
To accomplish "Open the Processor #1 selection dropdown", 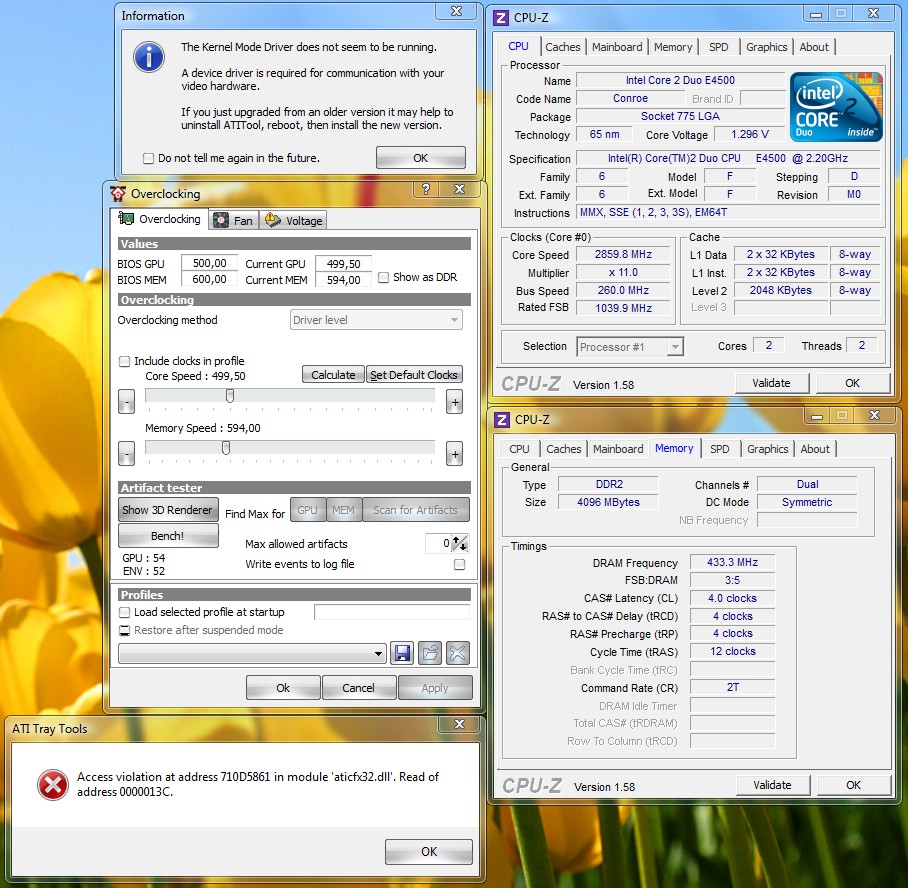I will [630, 347].
